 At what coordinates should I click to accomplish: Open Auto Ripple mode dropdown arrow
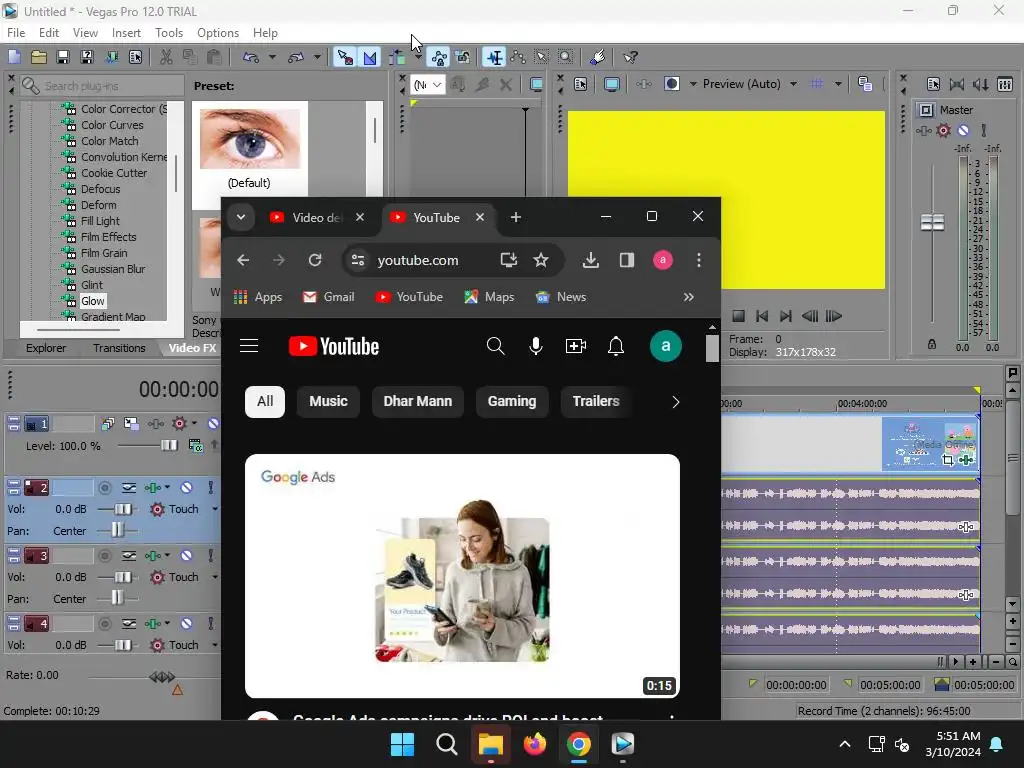point(417,57)
